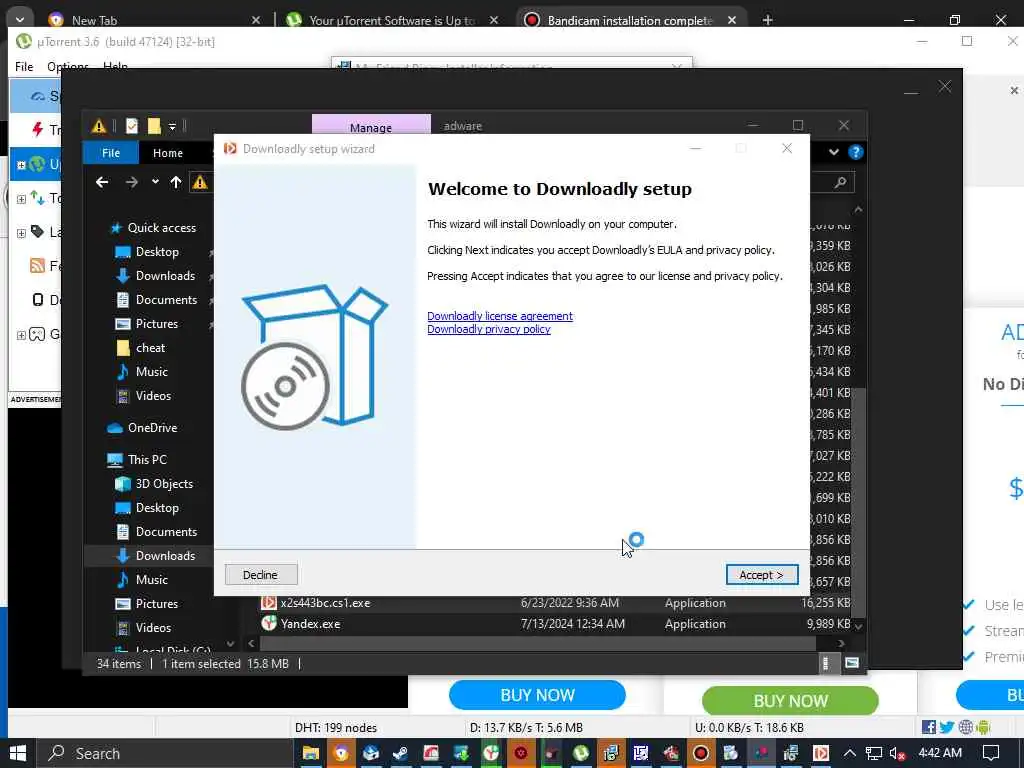The image size is (1024, 768).
Task: Expand the uTorrent Upgrade tree node
Action: tap(21, 165)
